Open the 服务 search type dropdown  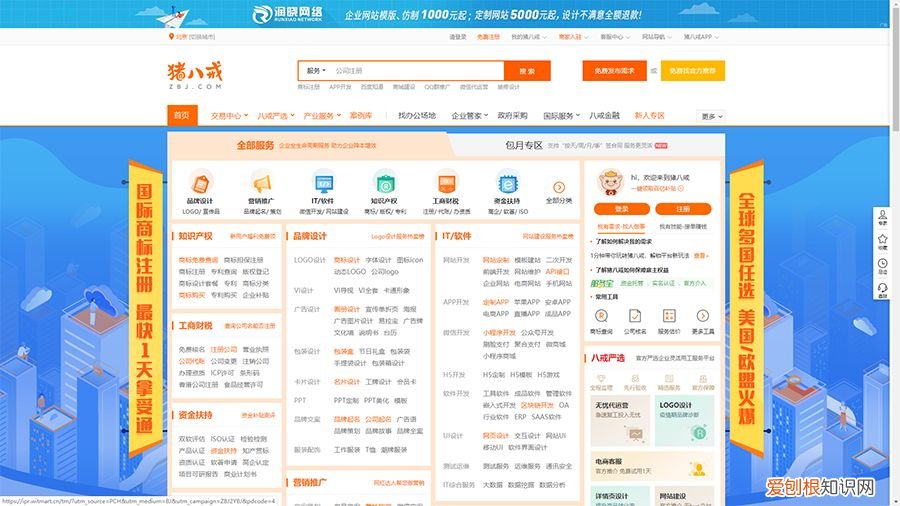point(316,71)
